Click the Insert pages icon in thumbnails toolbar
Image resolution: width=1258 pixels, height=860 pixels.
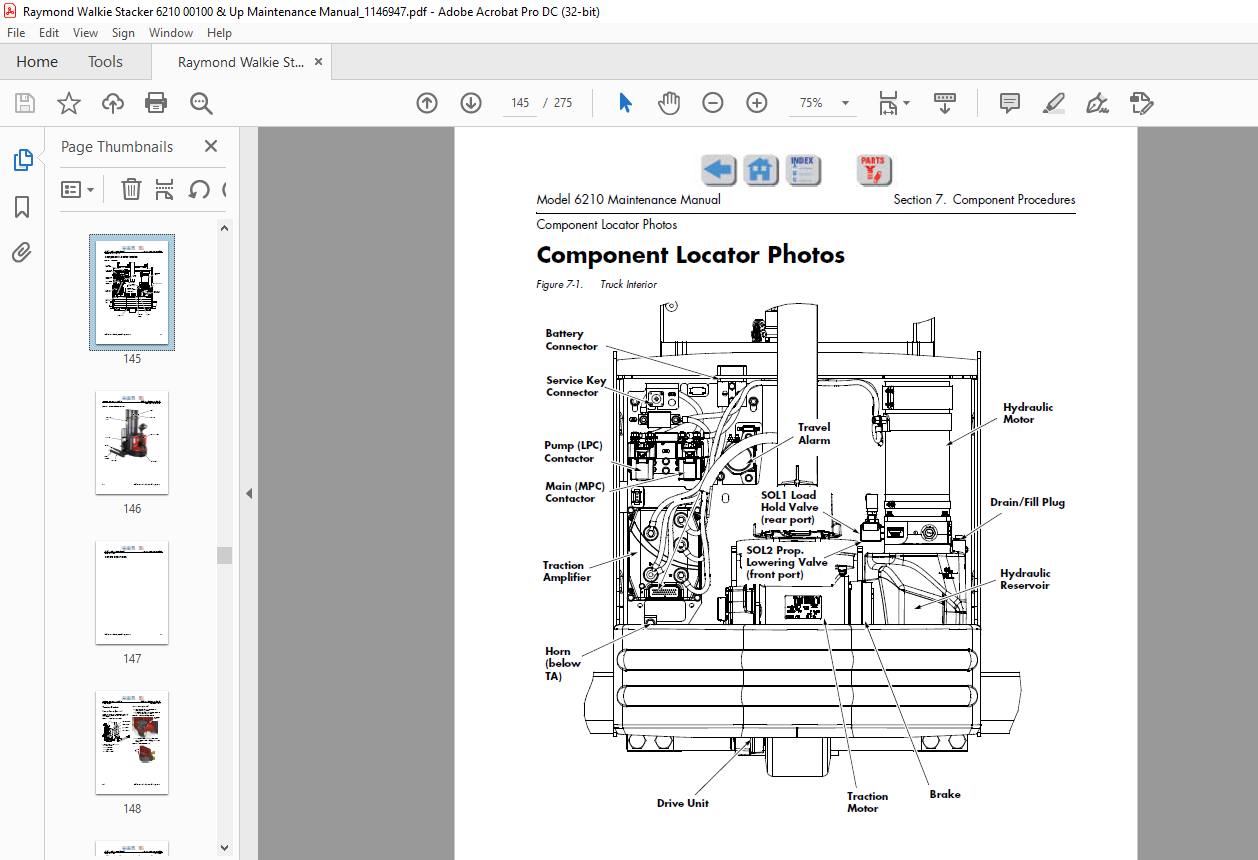pyautogui.click(x=165, y=189)
